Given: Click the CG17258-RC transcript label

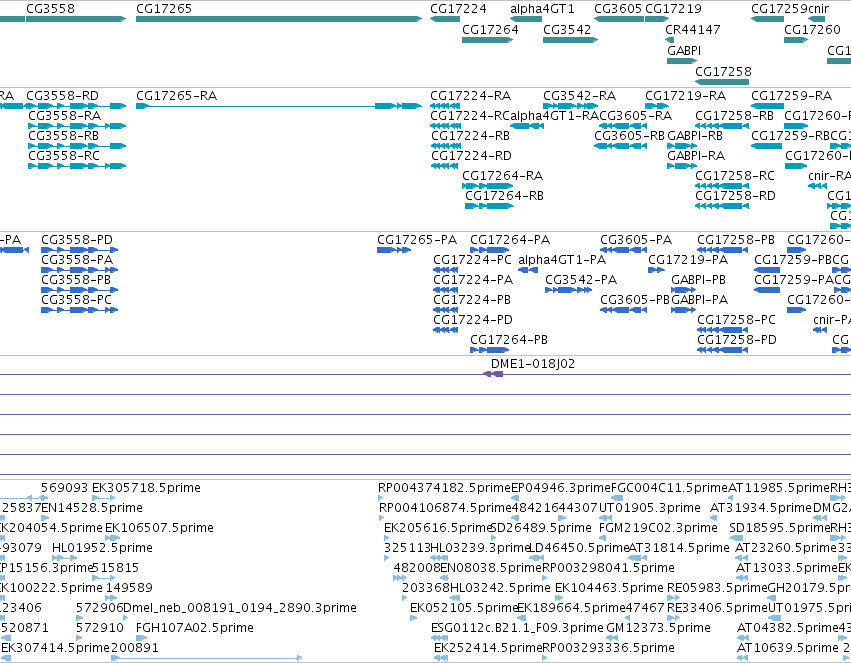Looking at the screenshot, I should coord(735,176).
